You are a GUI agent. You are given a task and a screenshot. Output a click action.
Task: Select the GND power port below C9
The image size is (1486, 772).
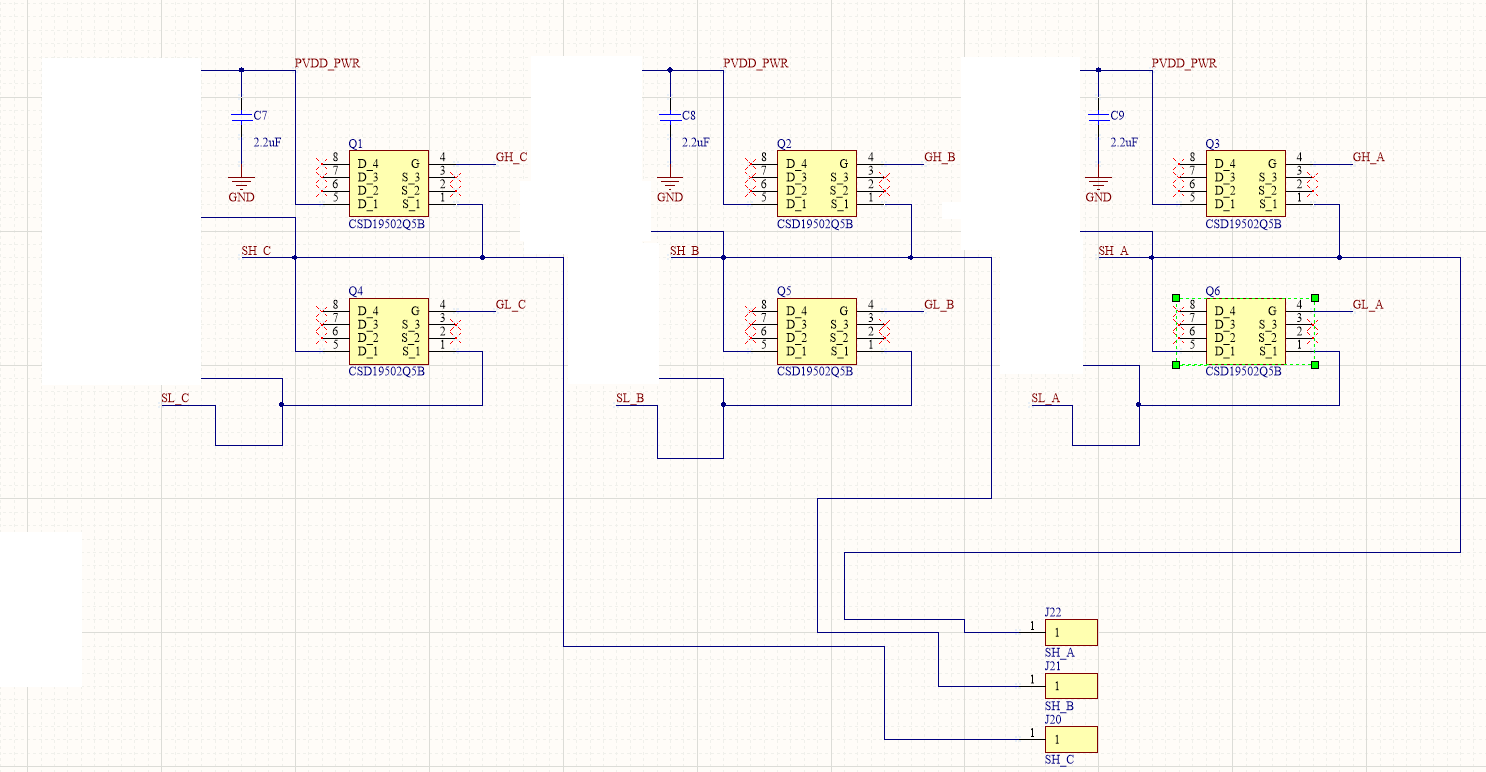pyautogui.click(x=1098, y=189)
